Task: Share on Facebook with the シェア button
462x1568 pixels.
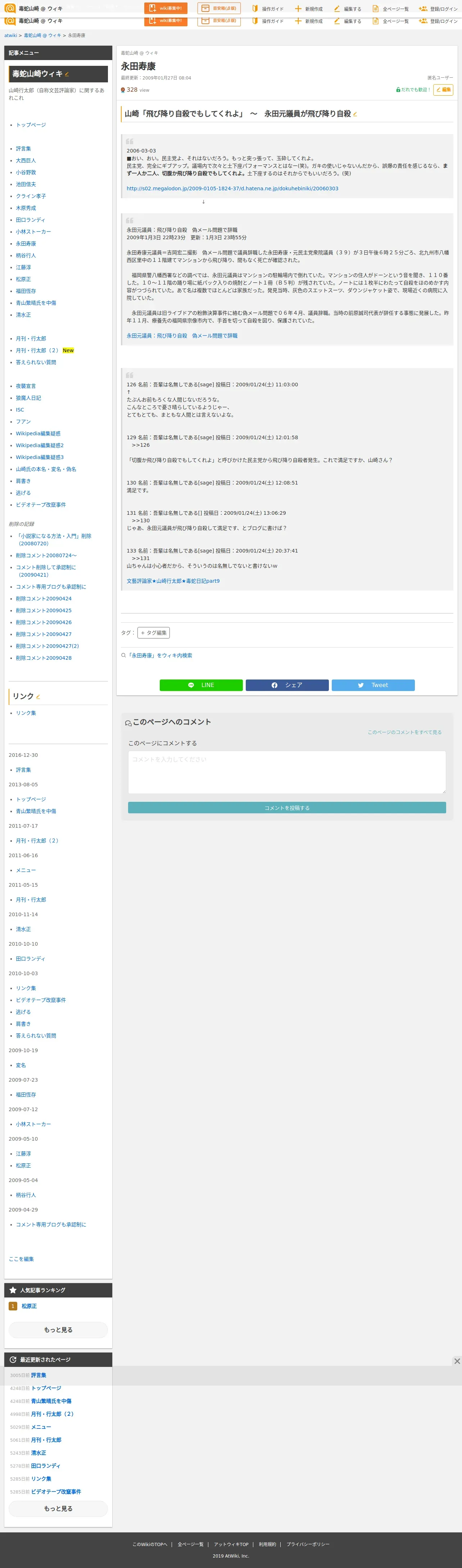Action: click(x=287, y=685)
